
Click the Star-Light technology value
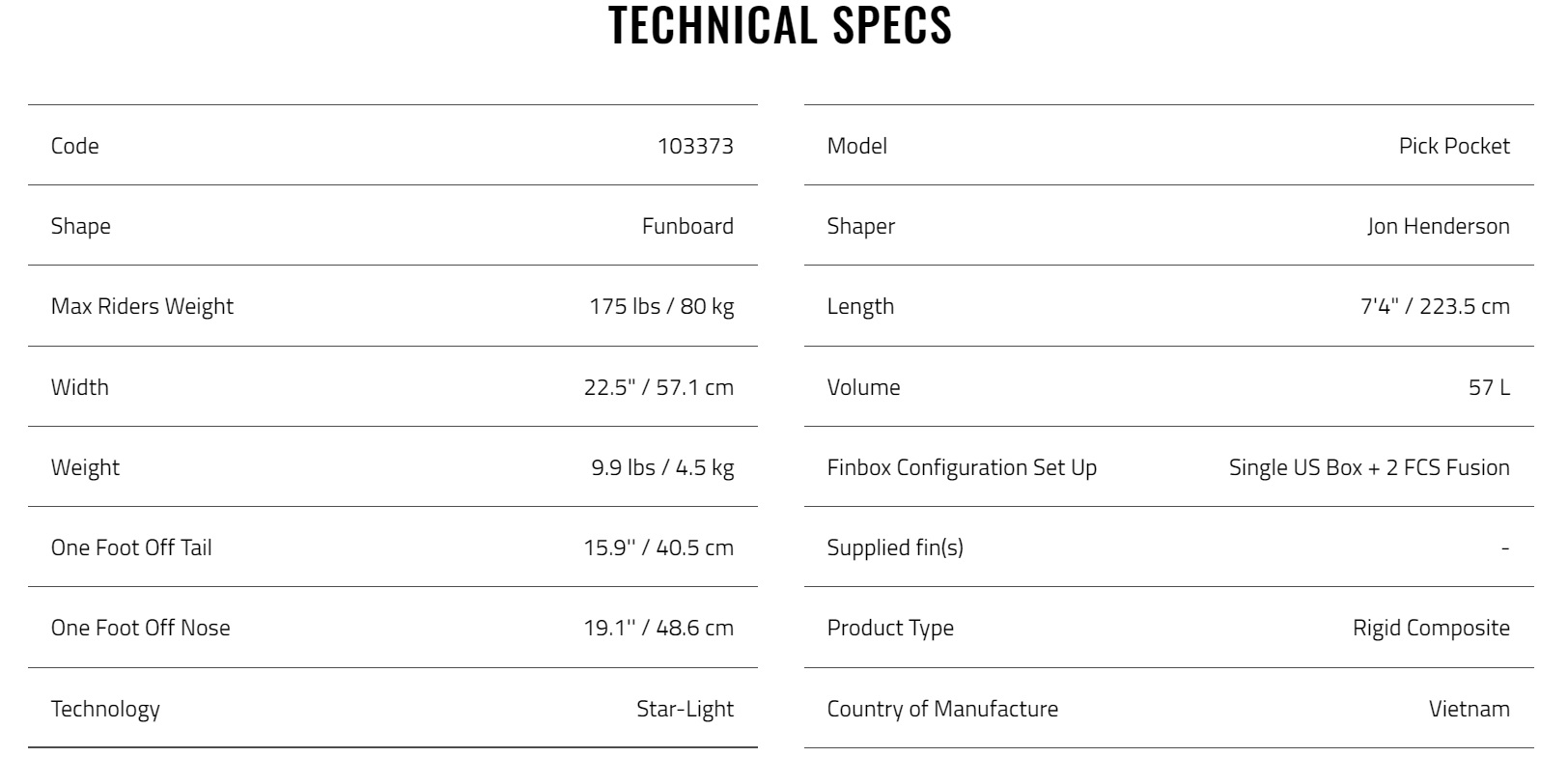coord(685,709)
